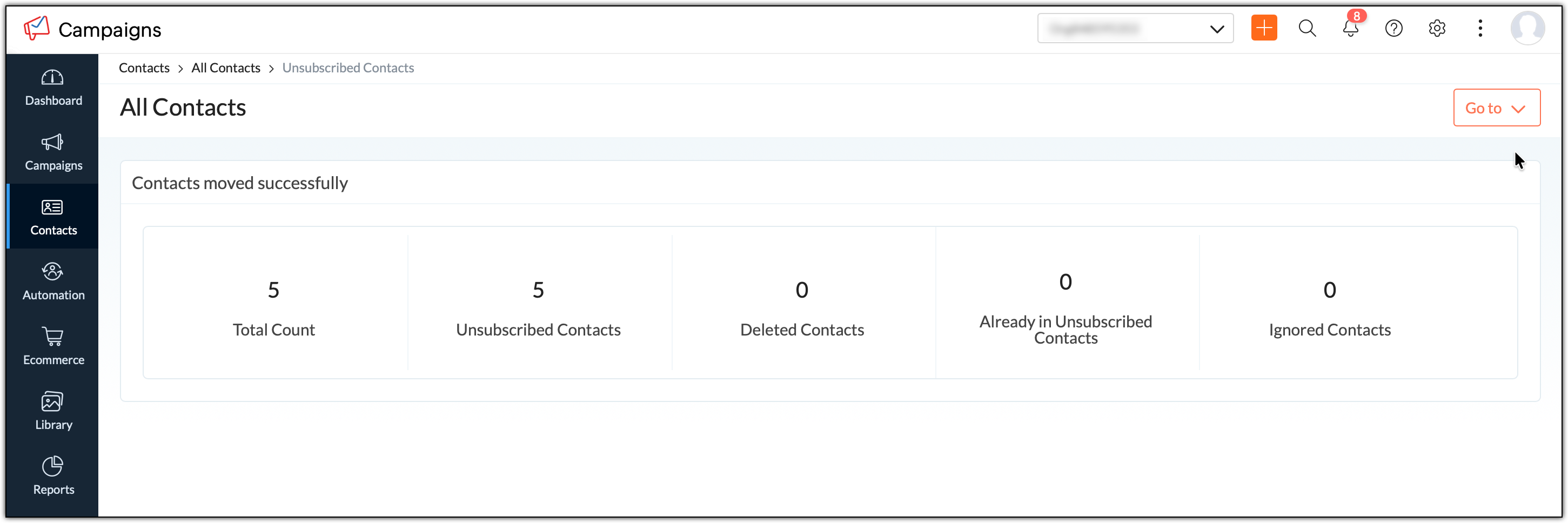This screenshot has height=523, width=1568.
Task: Open the Dashboard section in sidebar
Action: pyautogui.click(x=53, y=87)
